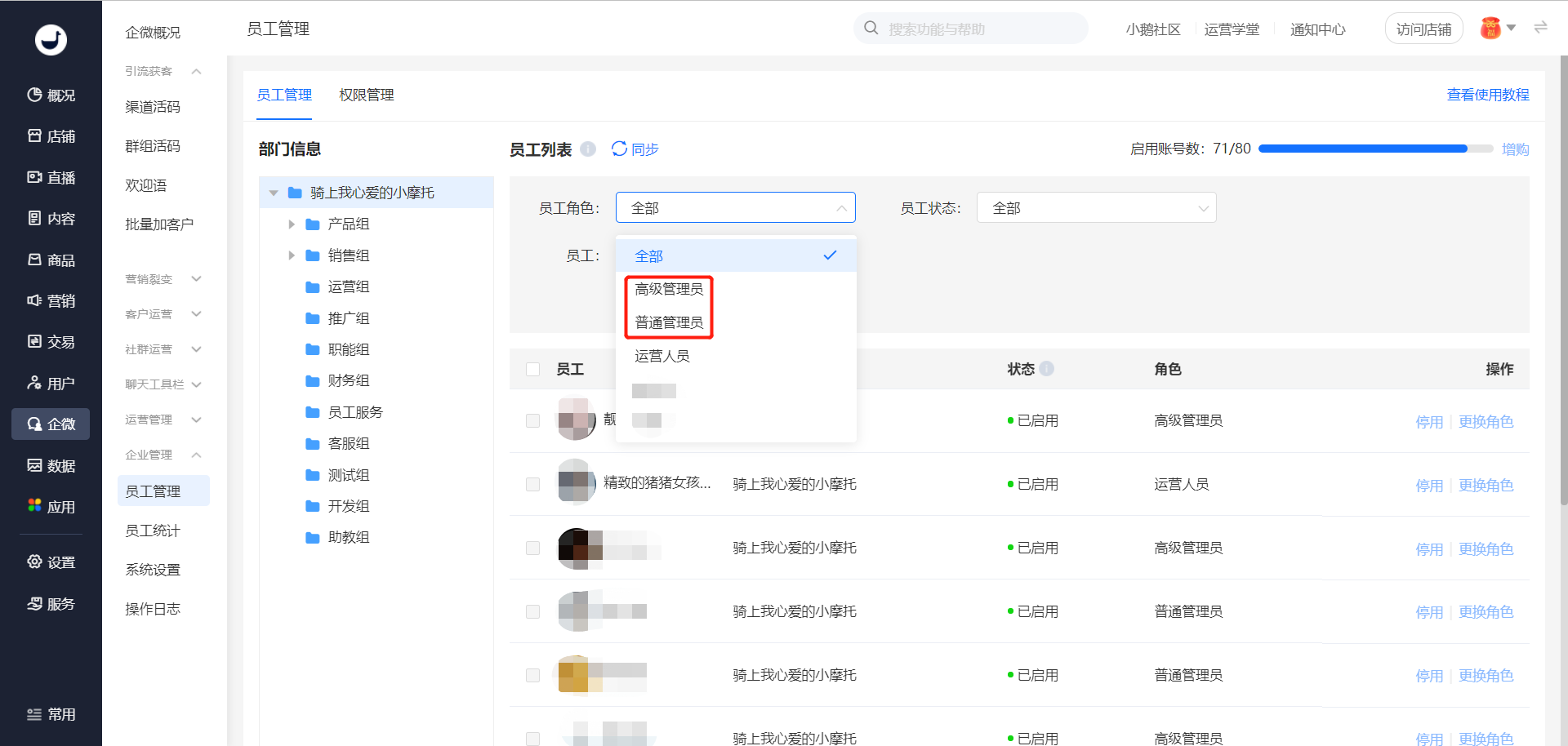The width and height of the screenshot is (1568, 746).
Task: Click the info icon next to 状态 header
Action: (1046, 368)
